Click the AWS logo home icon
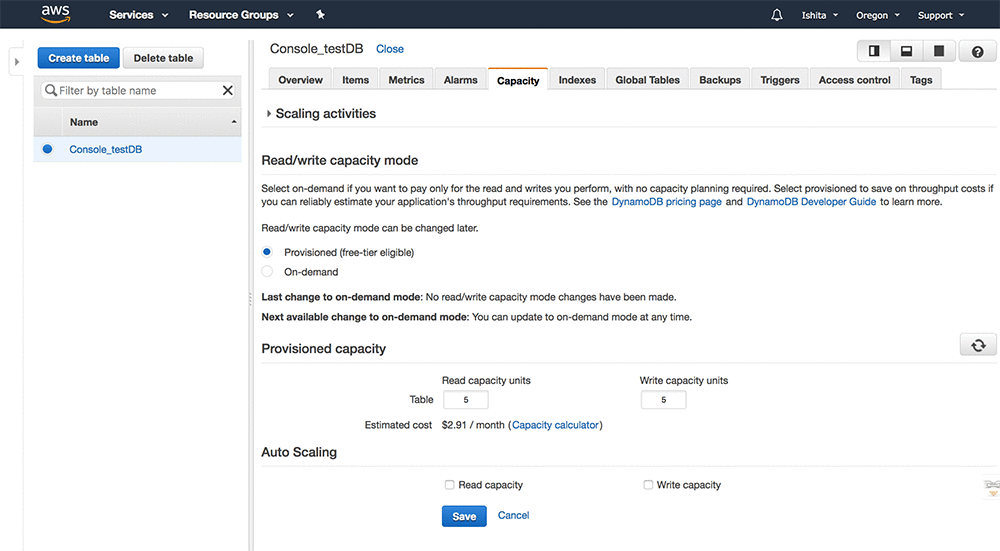This screenshot has width=1000, height=551. [55, 15]
